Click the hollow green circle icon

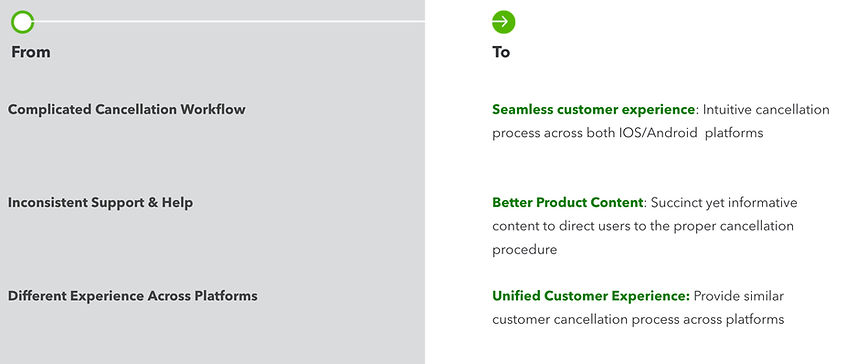pos(23,22)
